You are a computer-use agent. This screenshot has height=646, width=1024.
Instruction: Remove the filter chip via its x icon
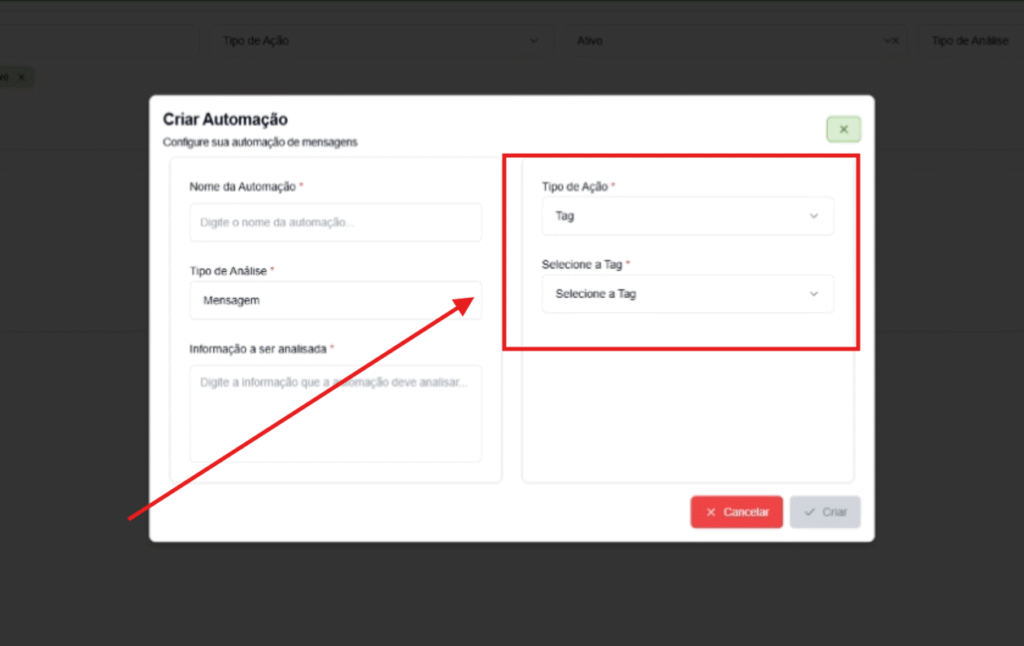coord(21,76)
